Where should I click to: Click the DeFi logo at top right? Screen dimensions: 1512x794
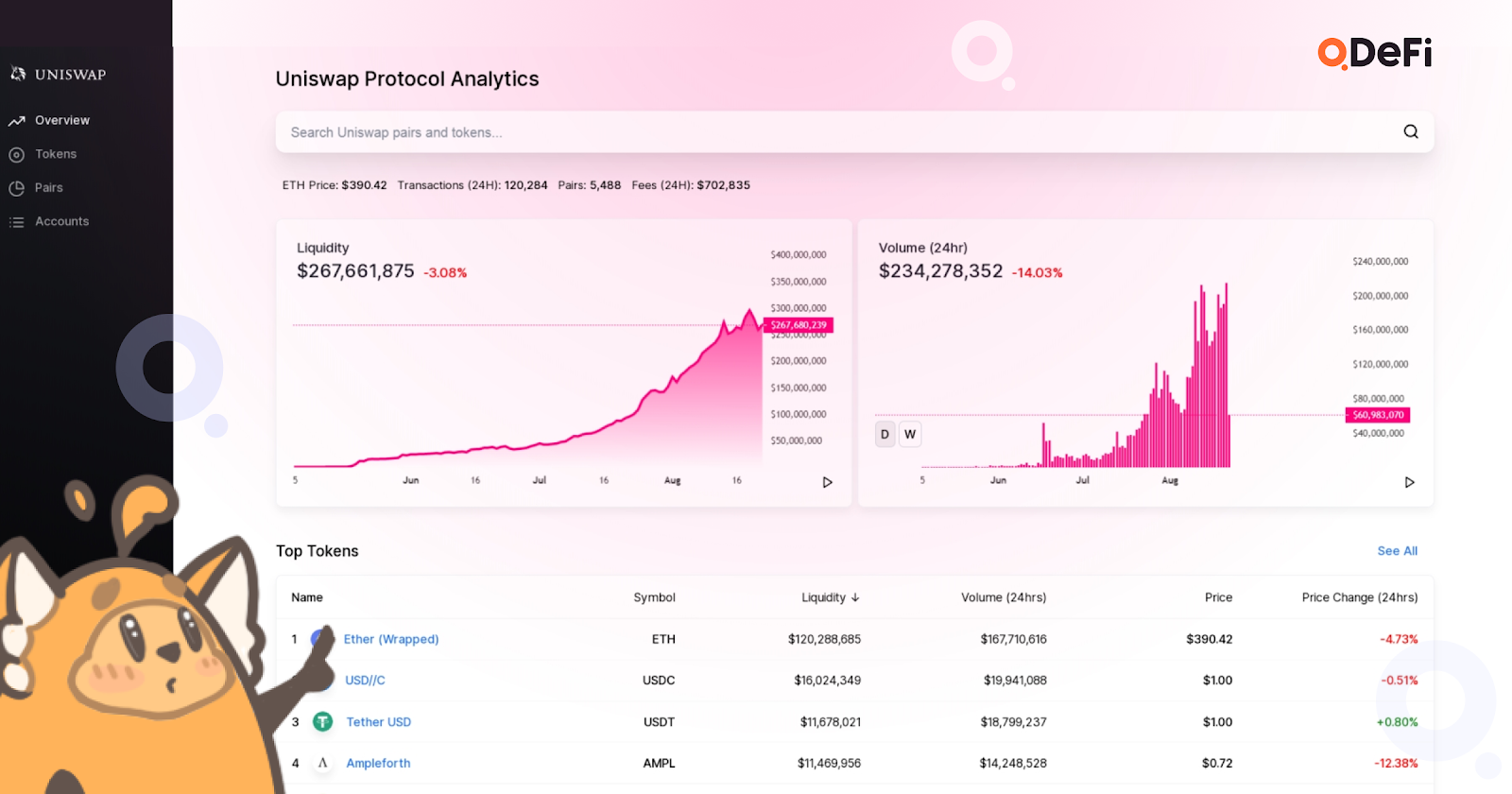[1375, 53]
